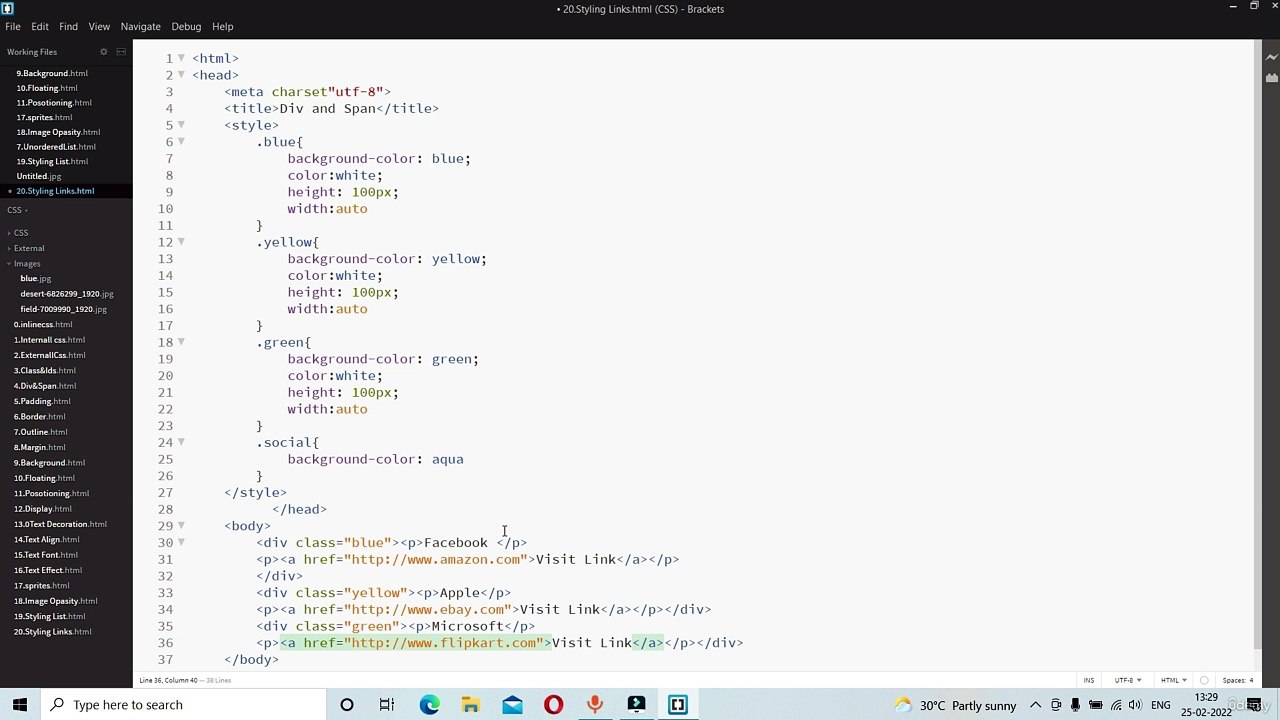This screenshot has height=720, width=1280.
Task: Open Live Preview lightning icon
Action: [1271, 58]
